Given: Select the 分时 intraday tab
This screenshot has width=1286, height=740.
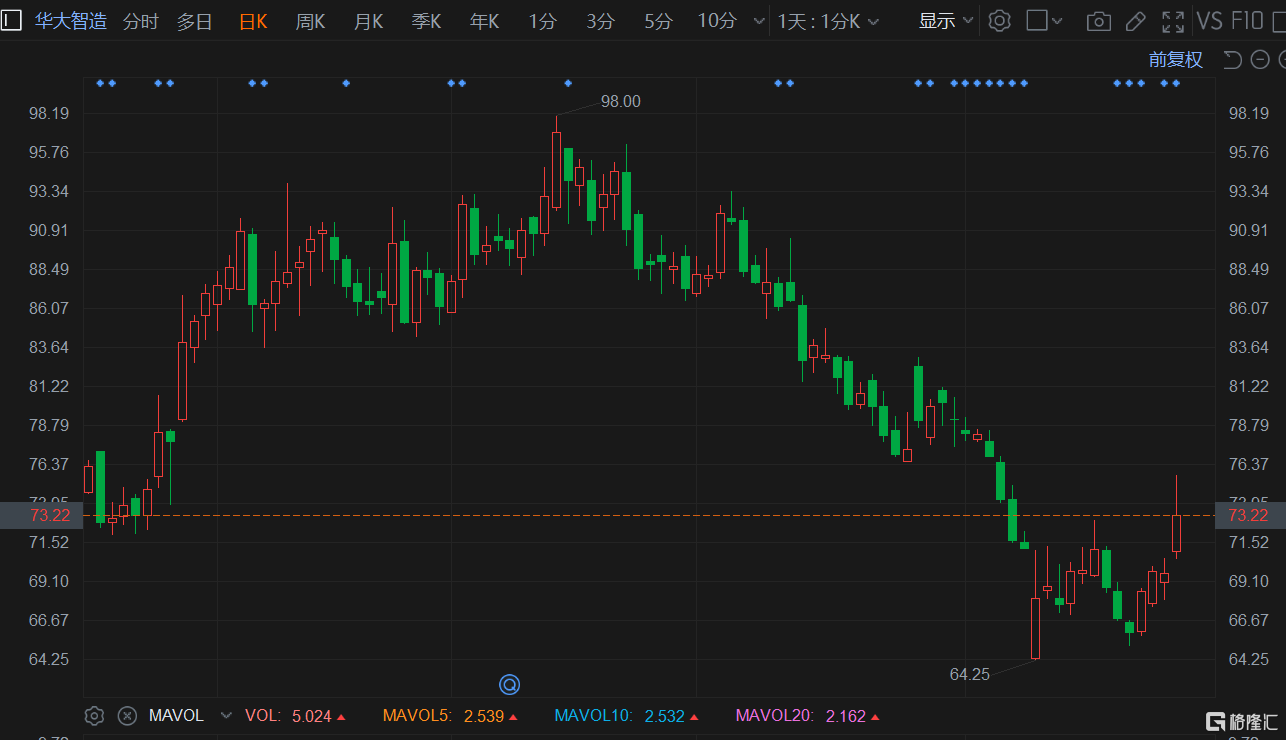Looking at the screenshot, I should (141, 21).
